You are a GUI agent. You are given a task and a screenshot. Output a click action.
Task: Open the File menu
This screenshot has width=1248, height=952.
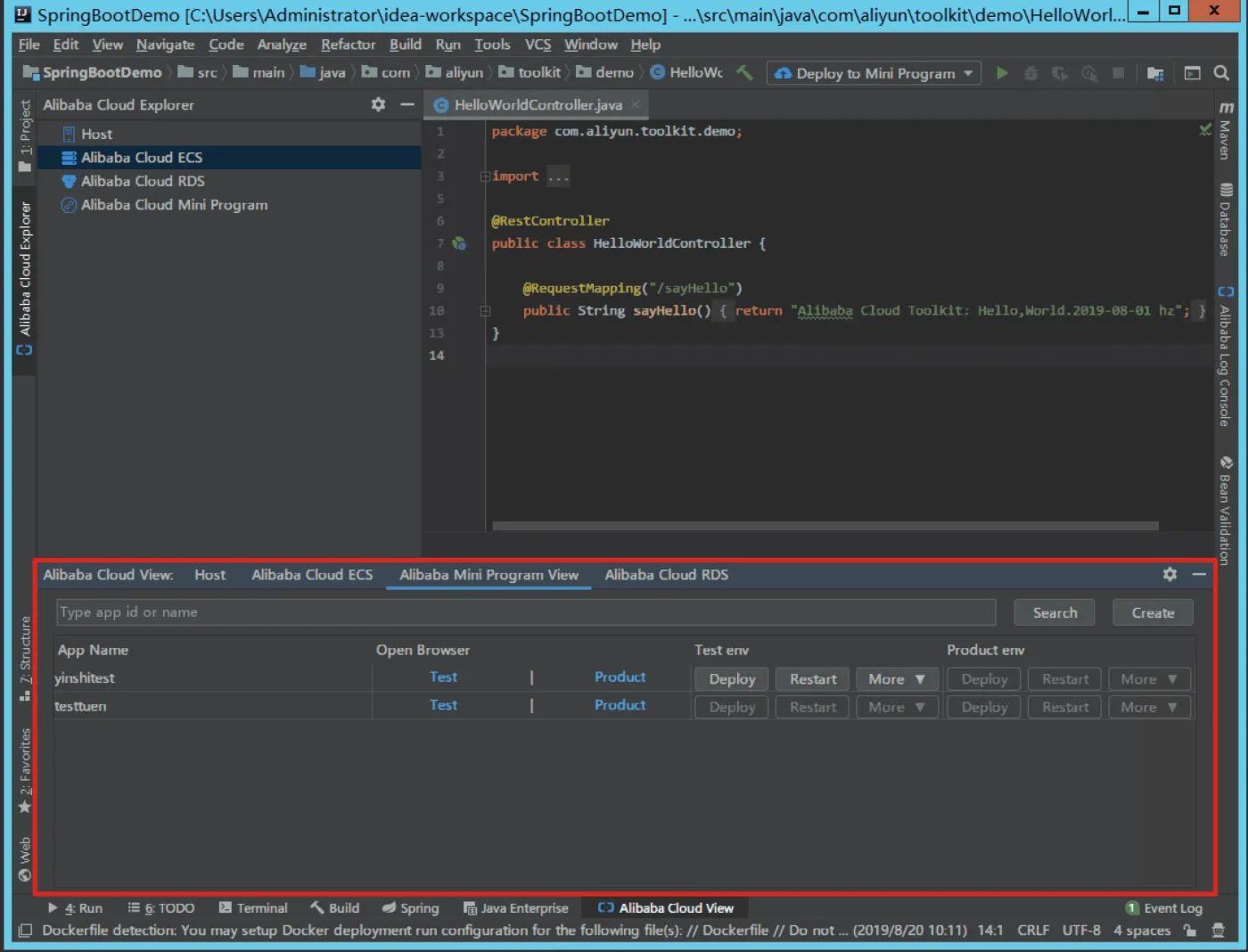coord(29,45)
